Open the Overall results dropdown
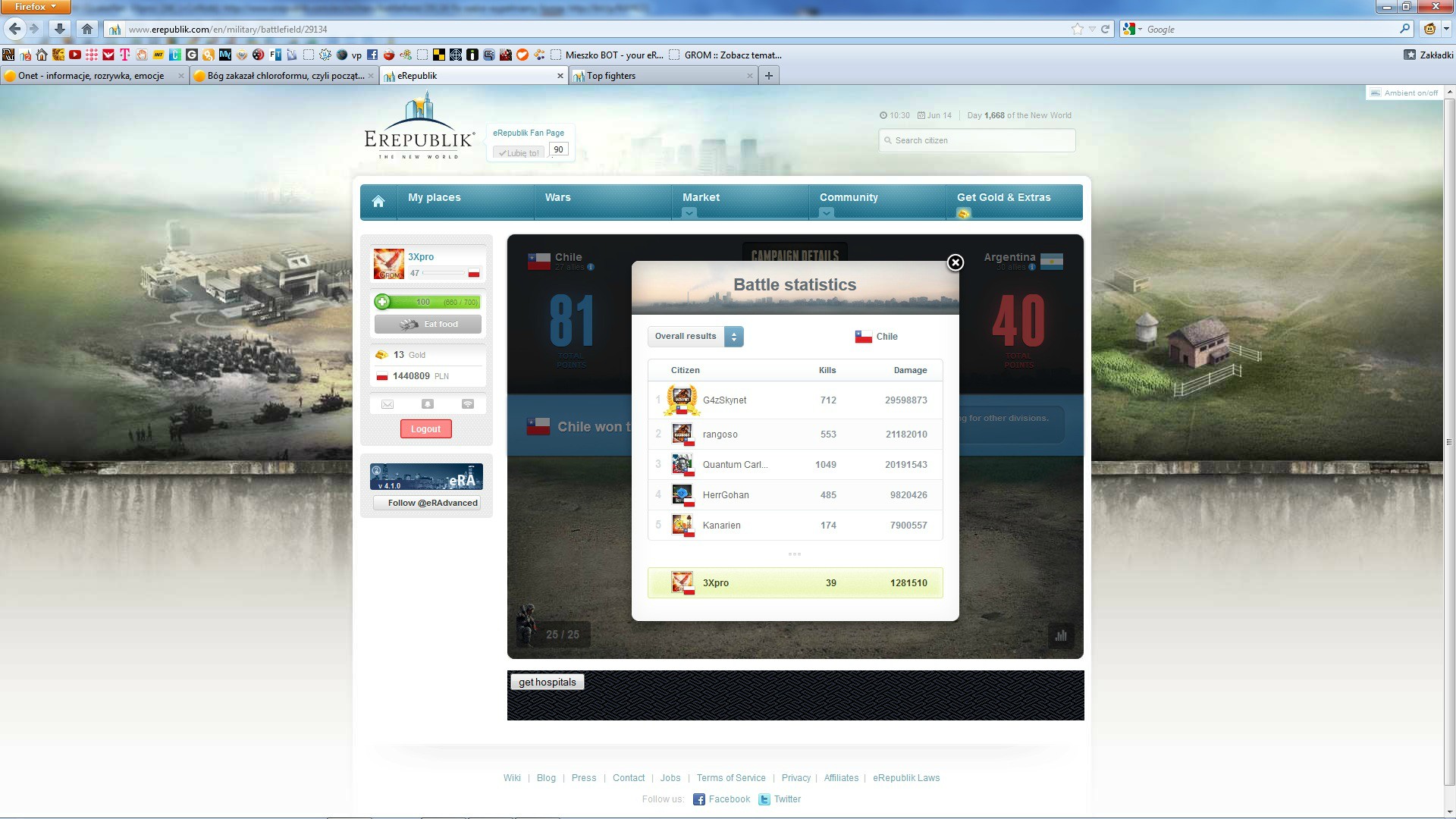Image resolution: width=1456 pixels, height=819 pixels. [x=695, y=337]
